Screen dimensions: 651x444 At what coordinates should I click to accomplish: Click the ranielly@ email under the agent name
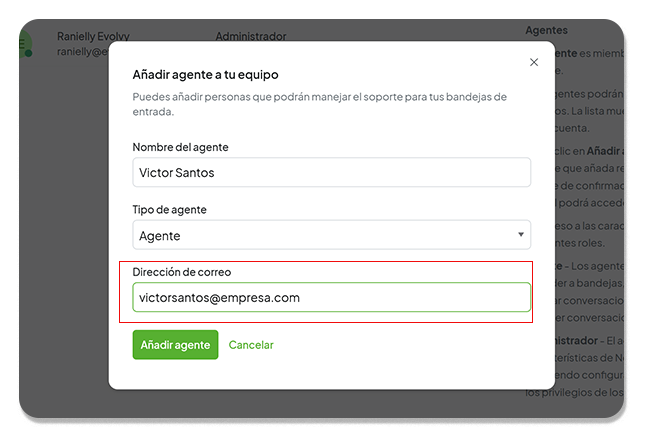(x=83, y=52)
